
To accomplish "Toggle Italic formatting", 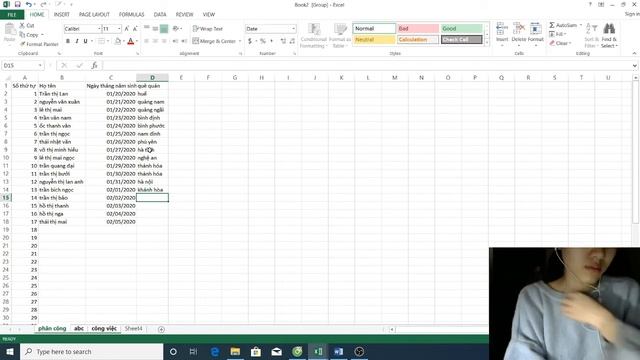I will 76,41.
